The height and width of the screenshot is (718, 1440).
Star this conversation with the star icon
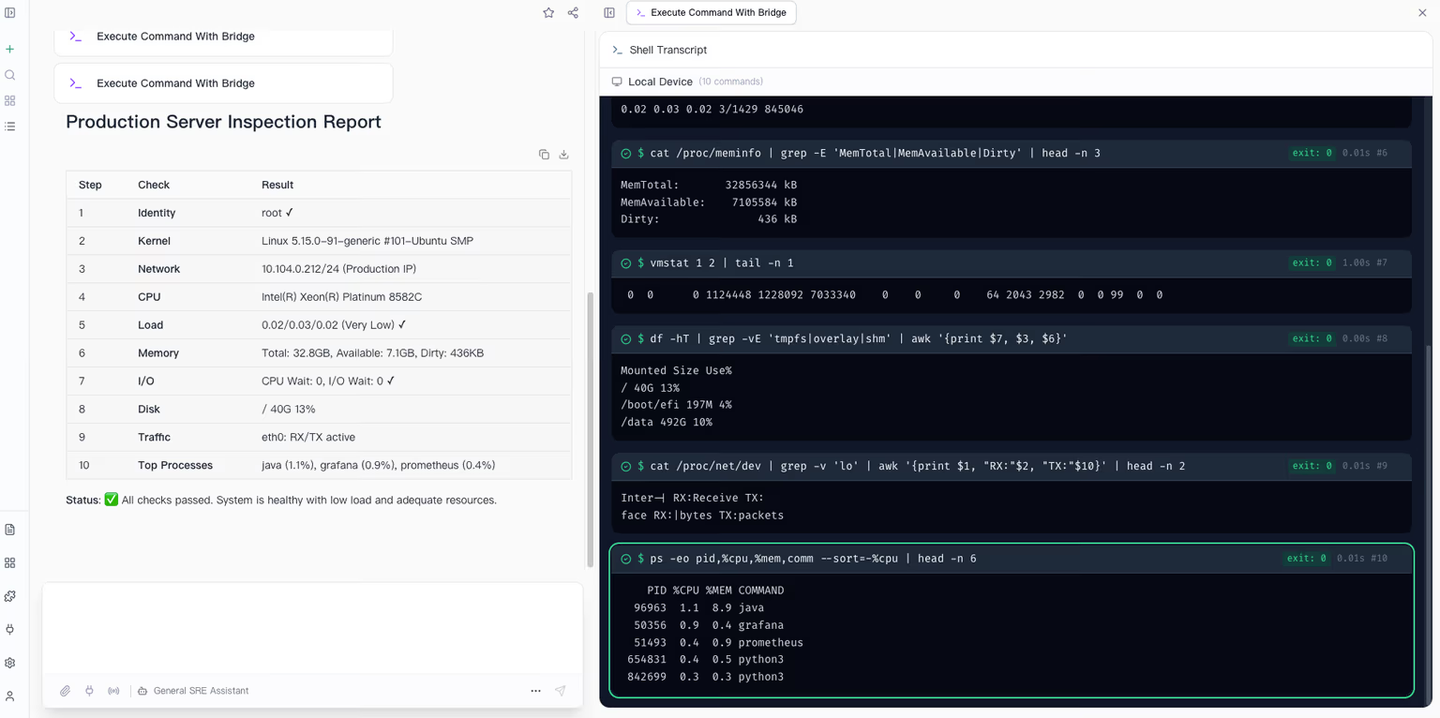pos(548,13)
